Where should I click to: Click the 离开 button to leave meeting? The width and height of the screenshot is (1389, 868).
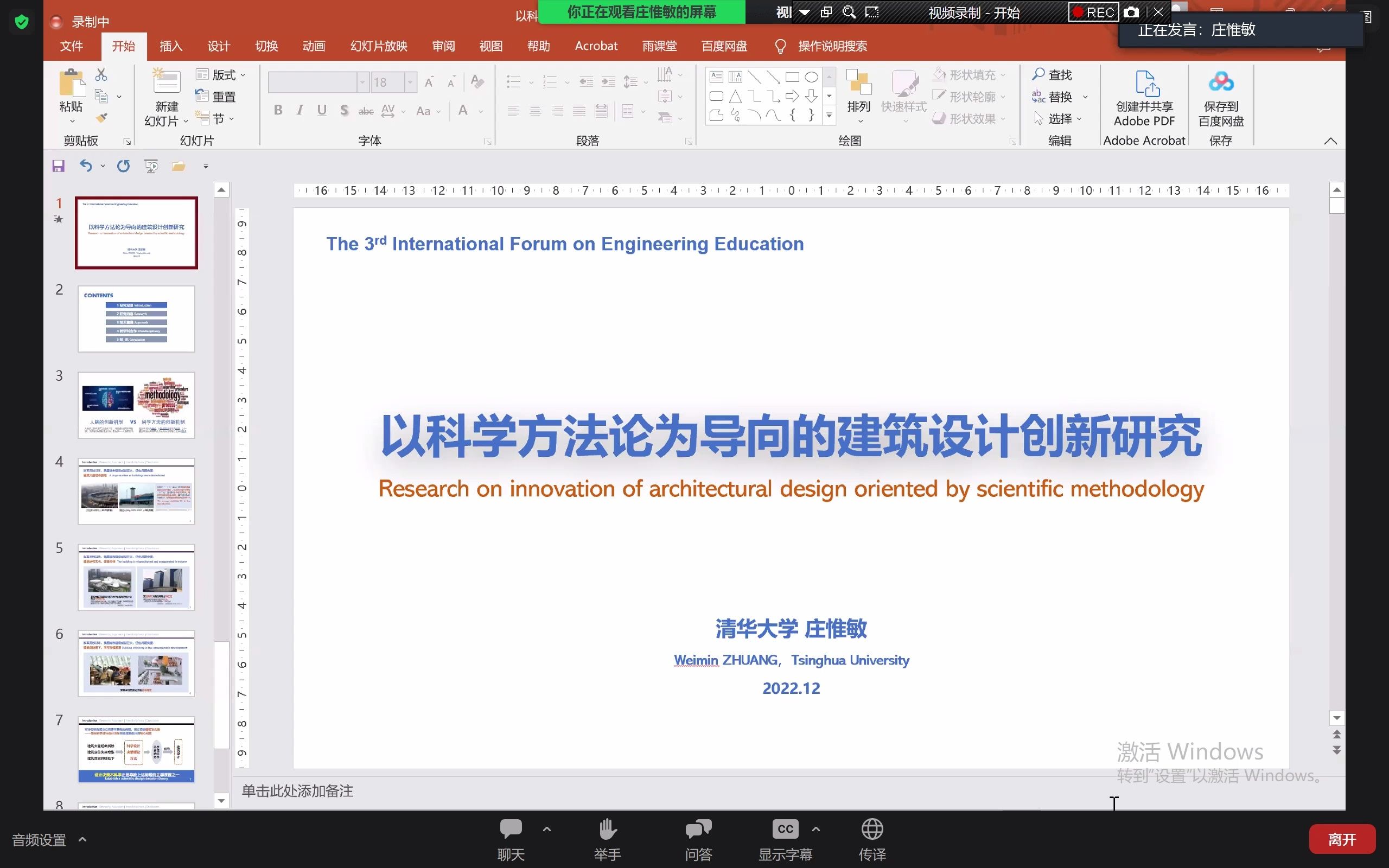pos(1342,839)
